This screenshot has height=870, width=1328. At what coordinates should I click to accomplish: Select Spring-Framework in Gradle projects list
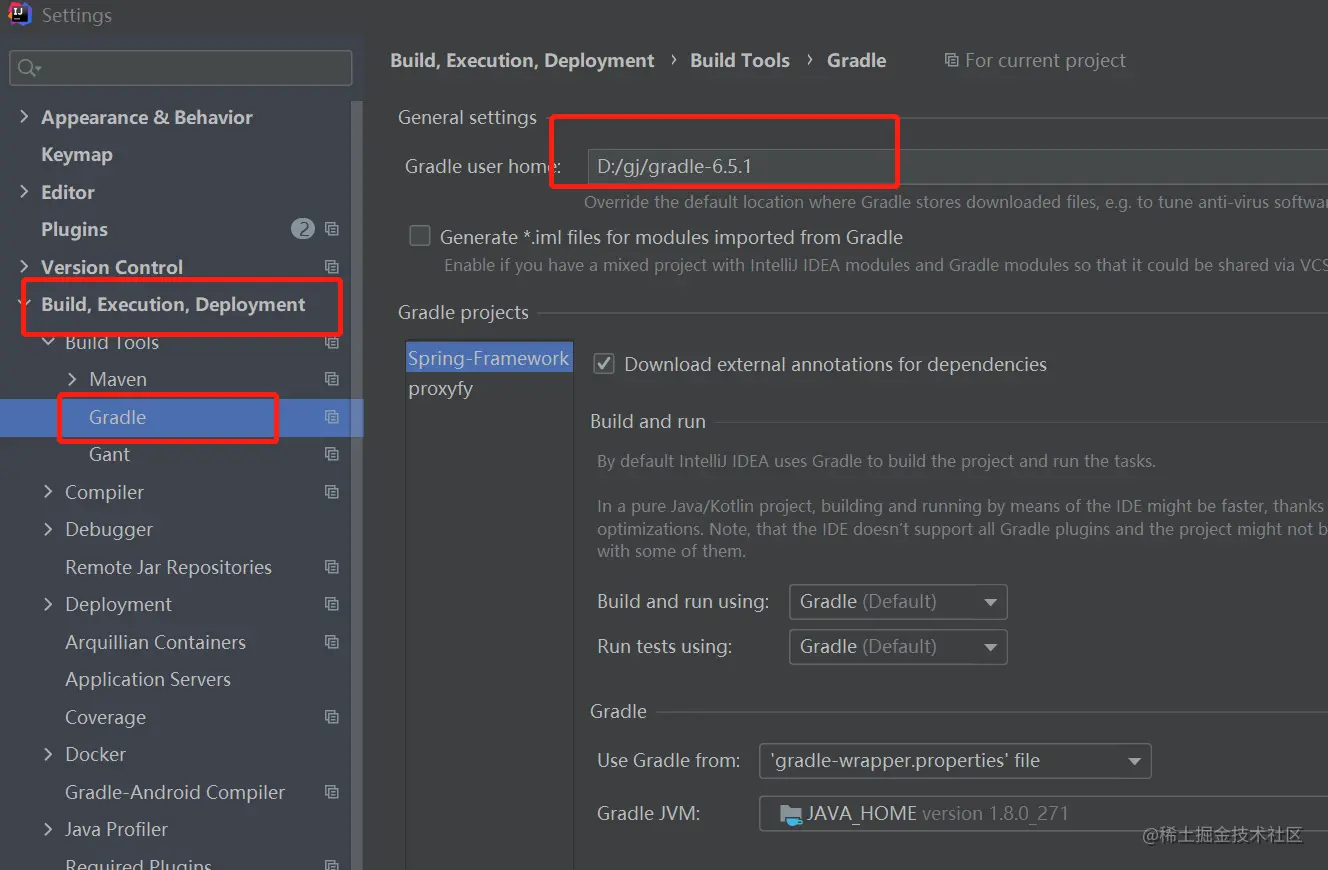coord(488,358)
